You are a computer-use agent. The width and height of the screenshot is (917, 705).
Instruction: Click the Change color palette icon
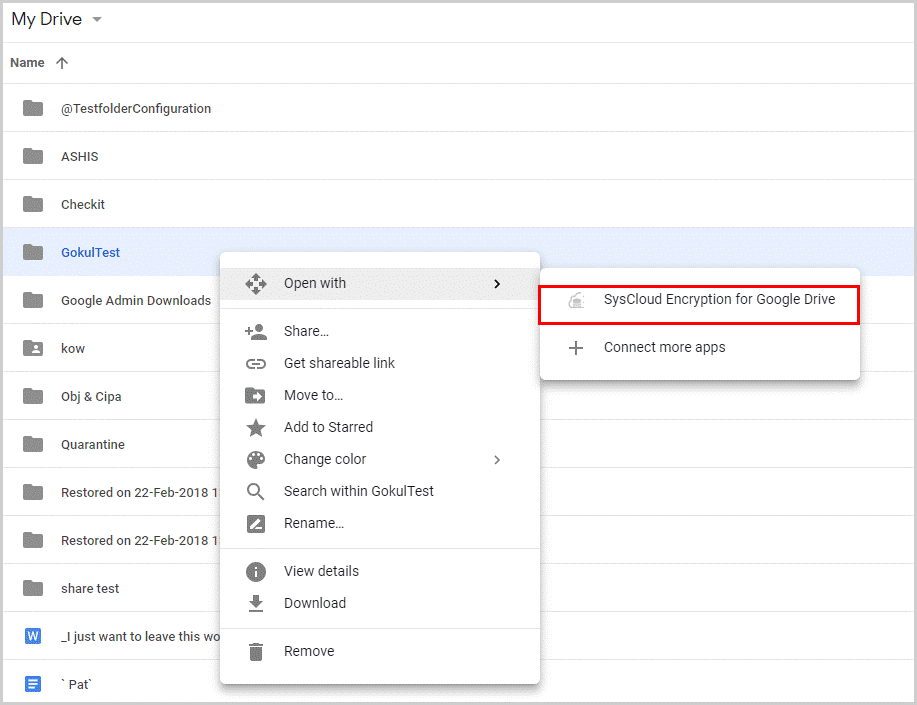click(257, 459)
